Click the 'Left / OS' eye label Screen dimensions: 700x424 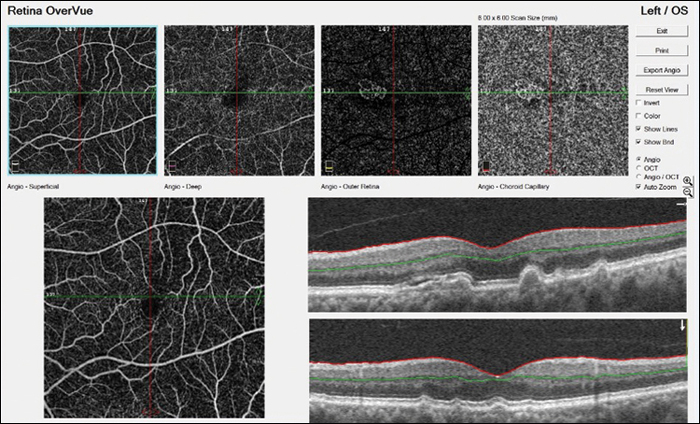point(664,11)
